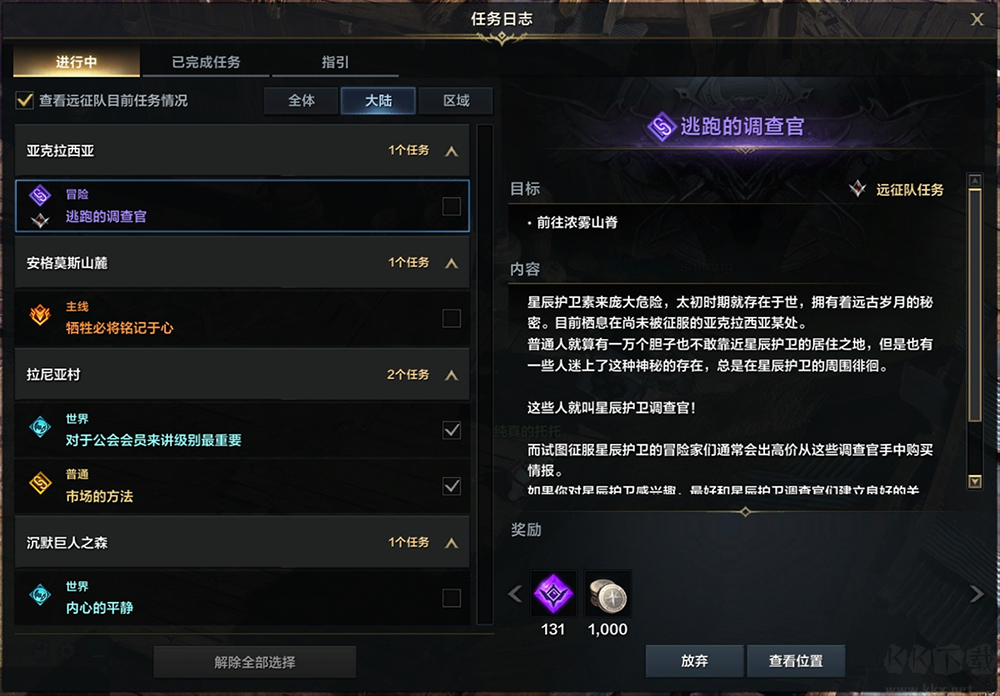
Task: Click the scroll down arrow of quest description
Action: [974, 482]
